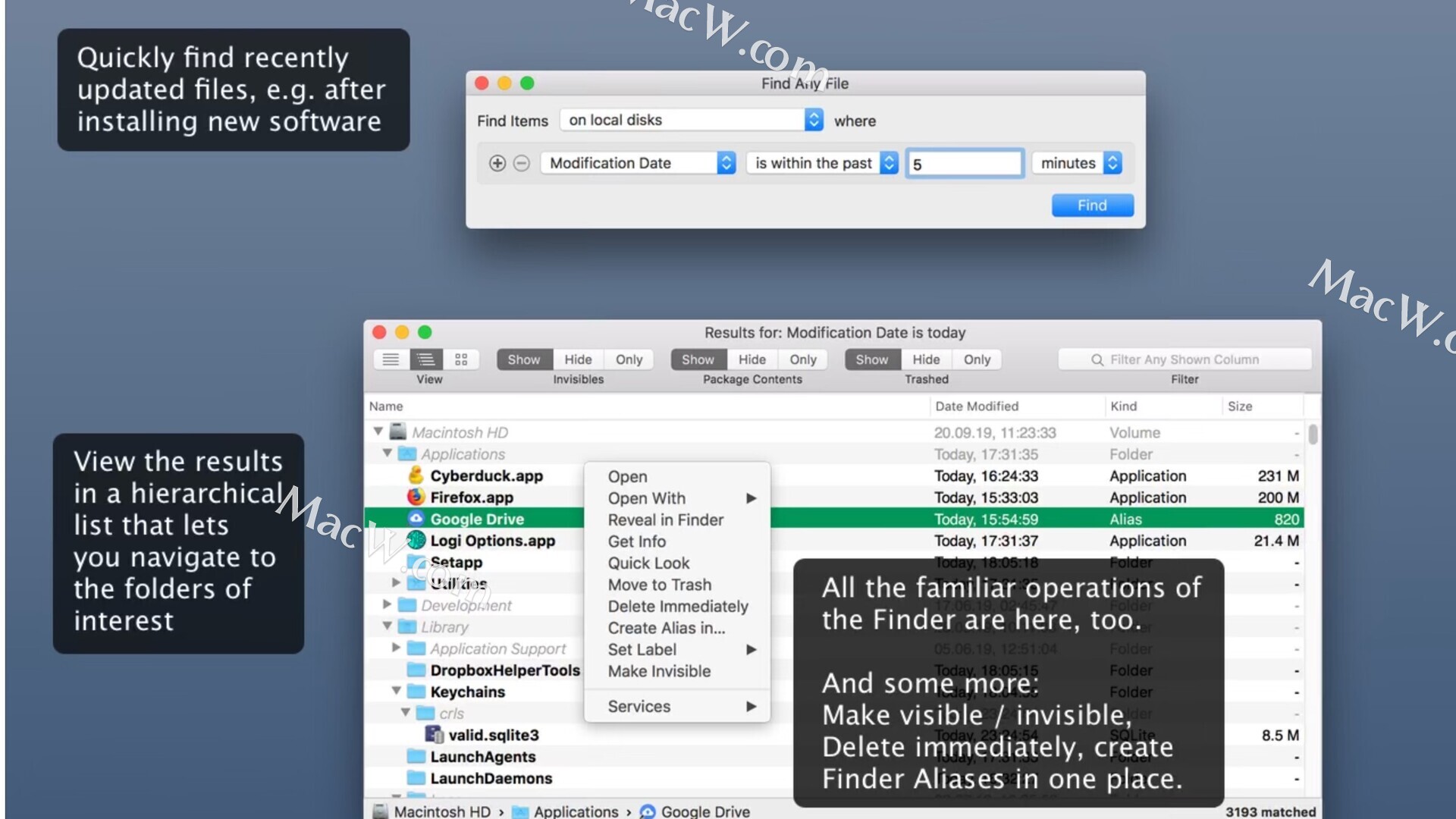
Task: Click the Cyberduck.app icon
Action: coord(416,475)
